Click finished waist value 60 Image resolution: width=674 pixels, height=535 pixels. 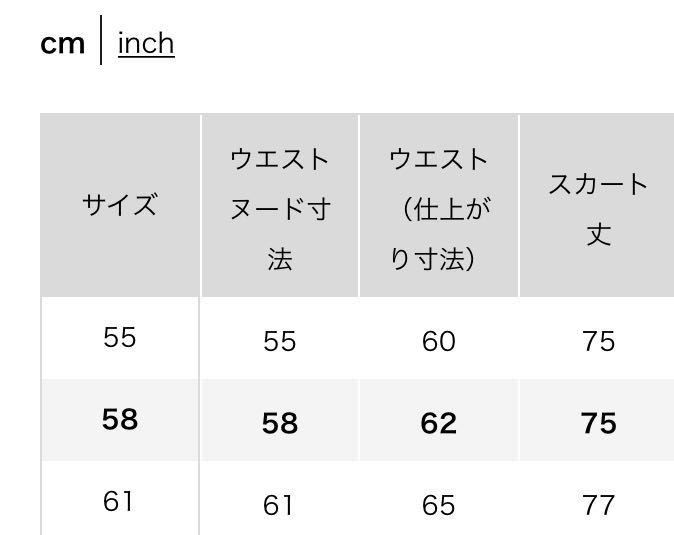(439, 342)
